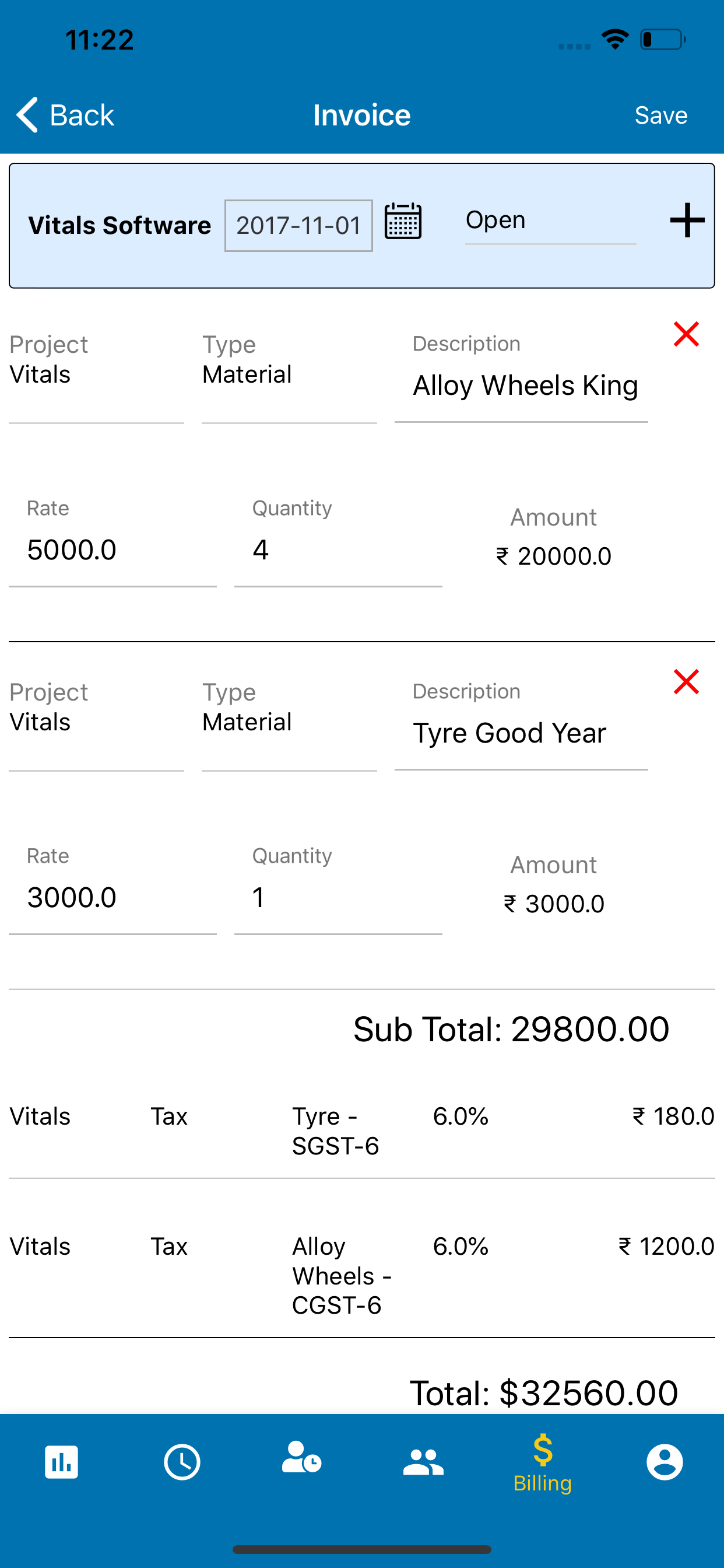Edit the rate field showing 5000.0
Image resolution: width=724 pixels, height=1568 pixels.
[x=113, y=549]
